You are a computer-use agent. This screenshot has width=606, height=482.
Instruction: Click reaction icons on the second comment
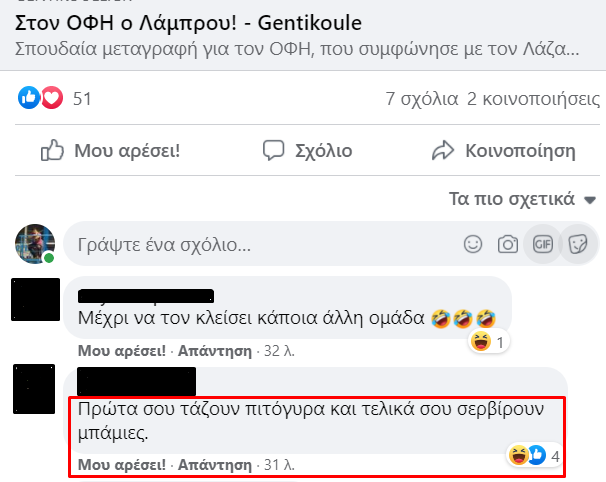point(526,457)
